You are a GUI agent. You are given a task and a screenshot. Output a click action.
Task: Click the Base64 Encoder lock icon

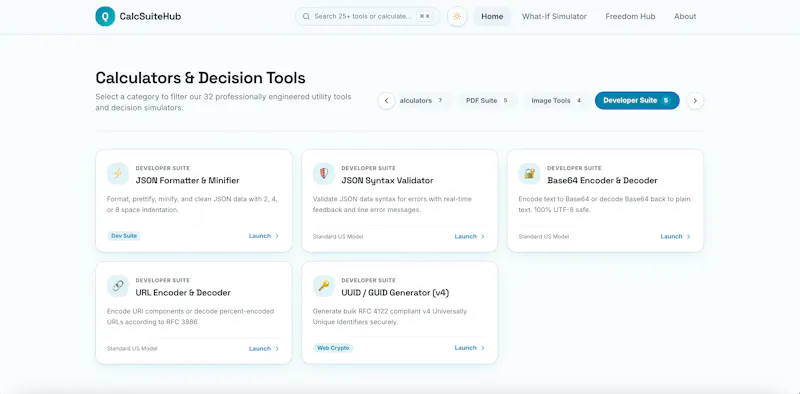[x=529, y=174]
